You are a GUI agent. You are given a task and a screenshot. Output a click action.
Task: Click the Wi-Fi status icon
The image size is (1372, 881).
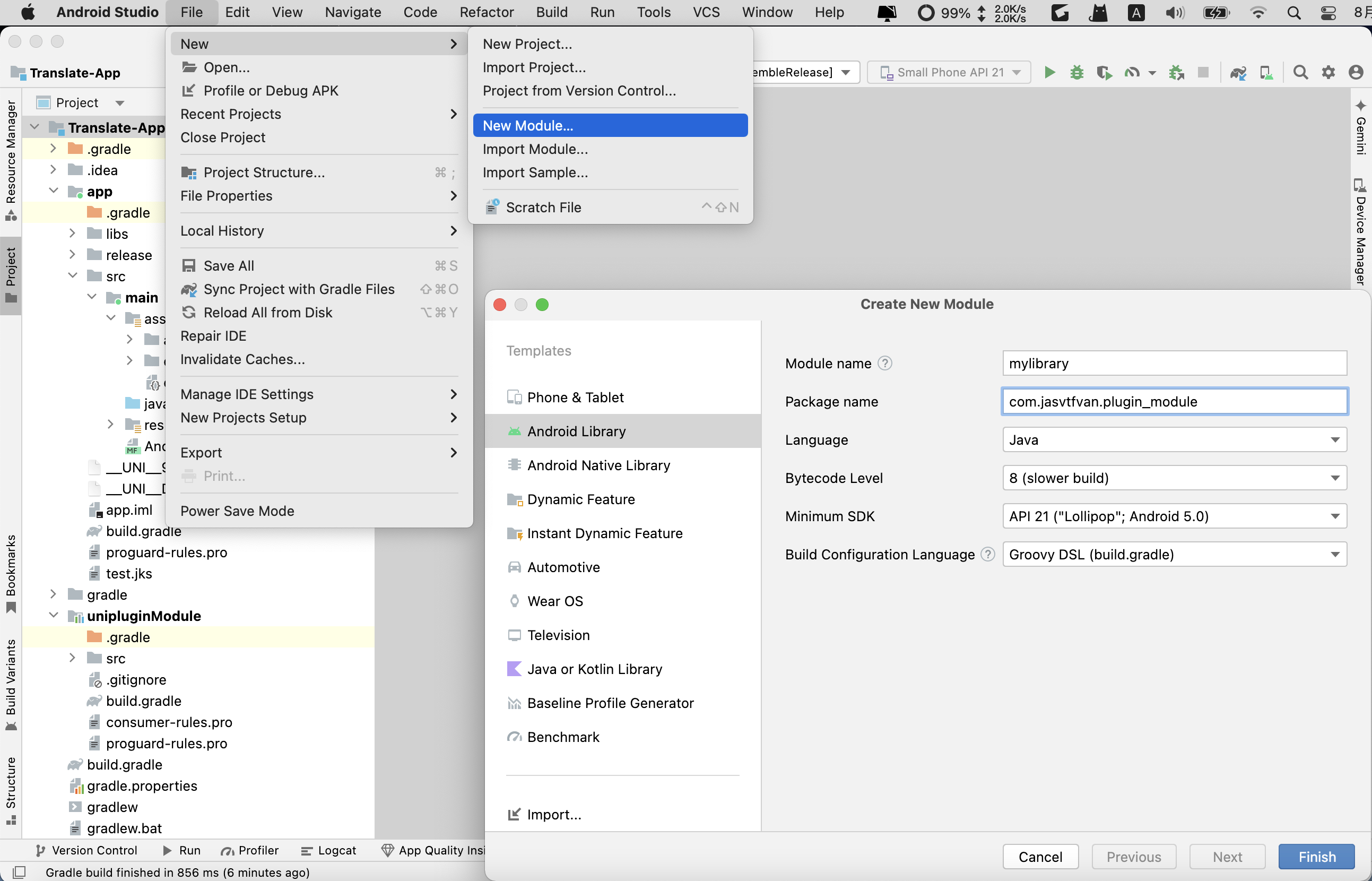point(1257,12)
